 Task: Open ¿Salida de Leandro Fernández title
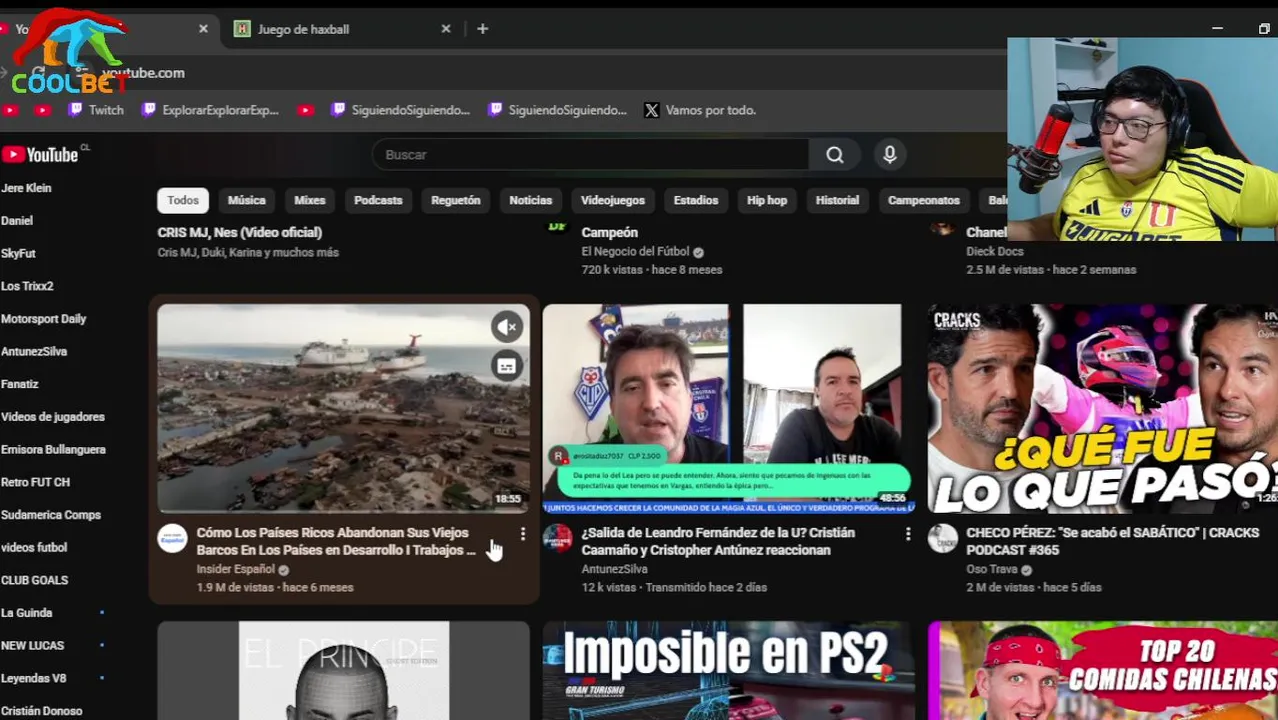[x=718, y=541]
